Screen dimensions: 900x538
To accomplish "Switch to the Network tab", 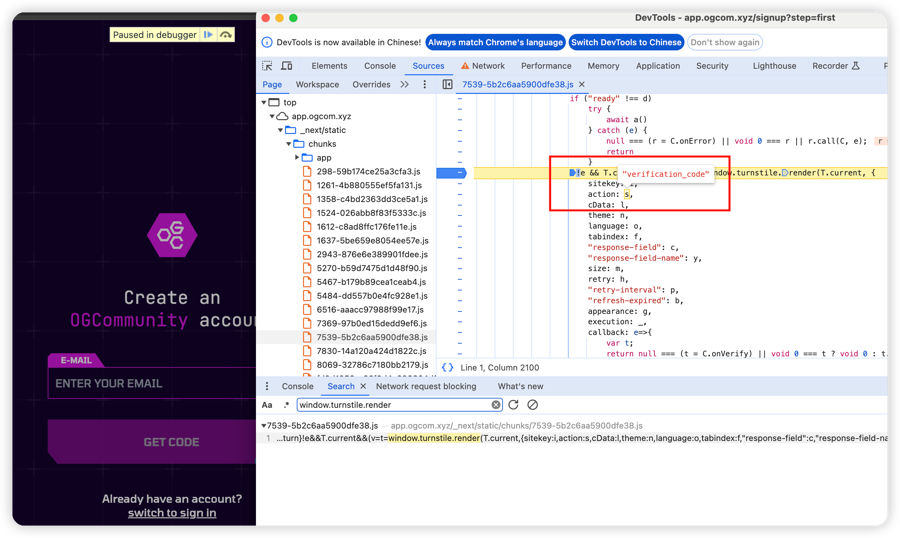I will coord(487,66).
